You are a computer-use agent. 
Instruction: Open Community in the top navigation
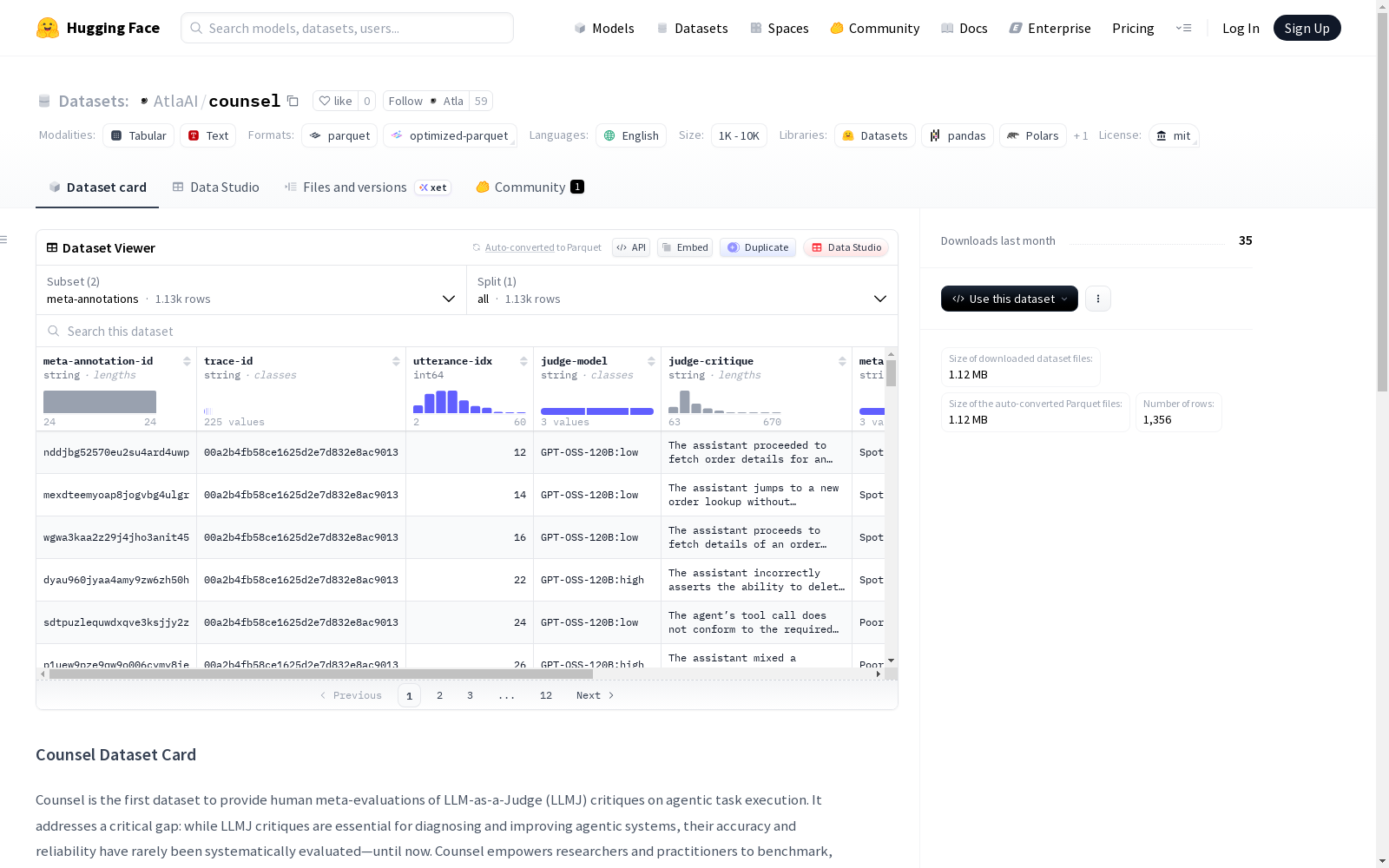click(874, 28)
